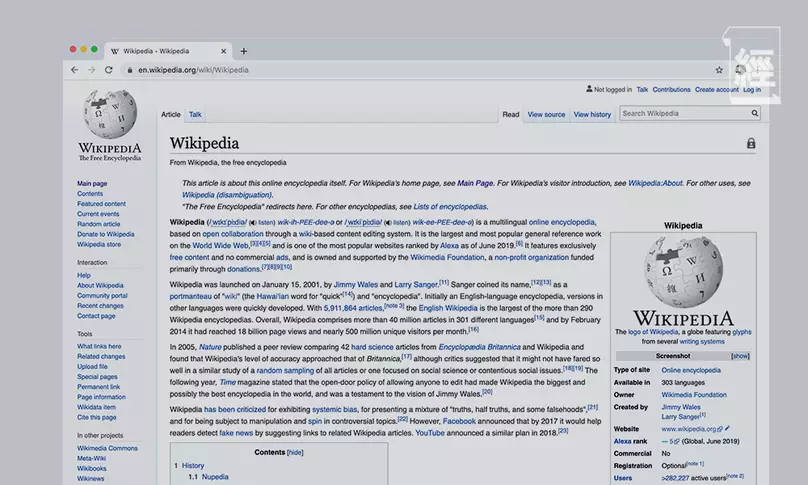Click the Log in link

tap(752, 90)
